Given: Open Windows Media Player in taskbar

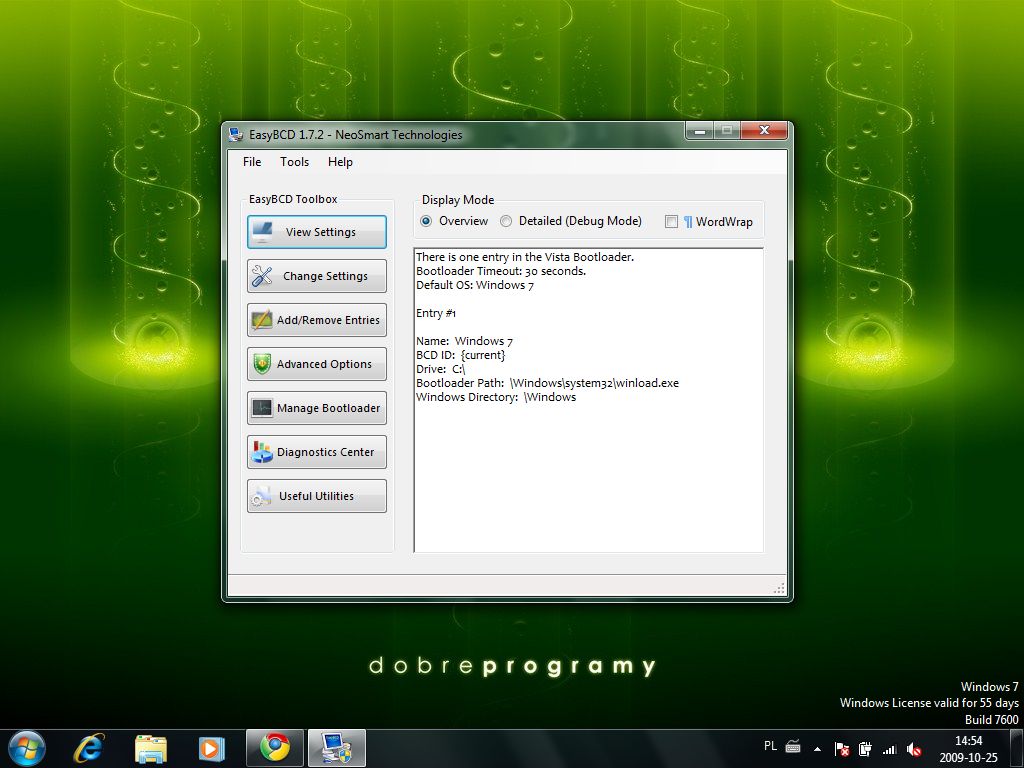Looking at the screenshot, I should 211,747.
